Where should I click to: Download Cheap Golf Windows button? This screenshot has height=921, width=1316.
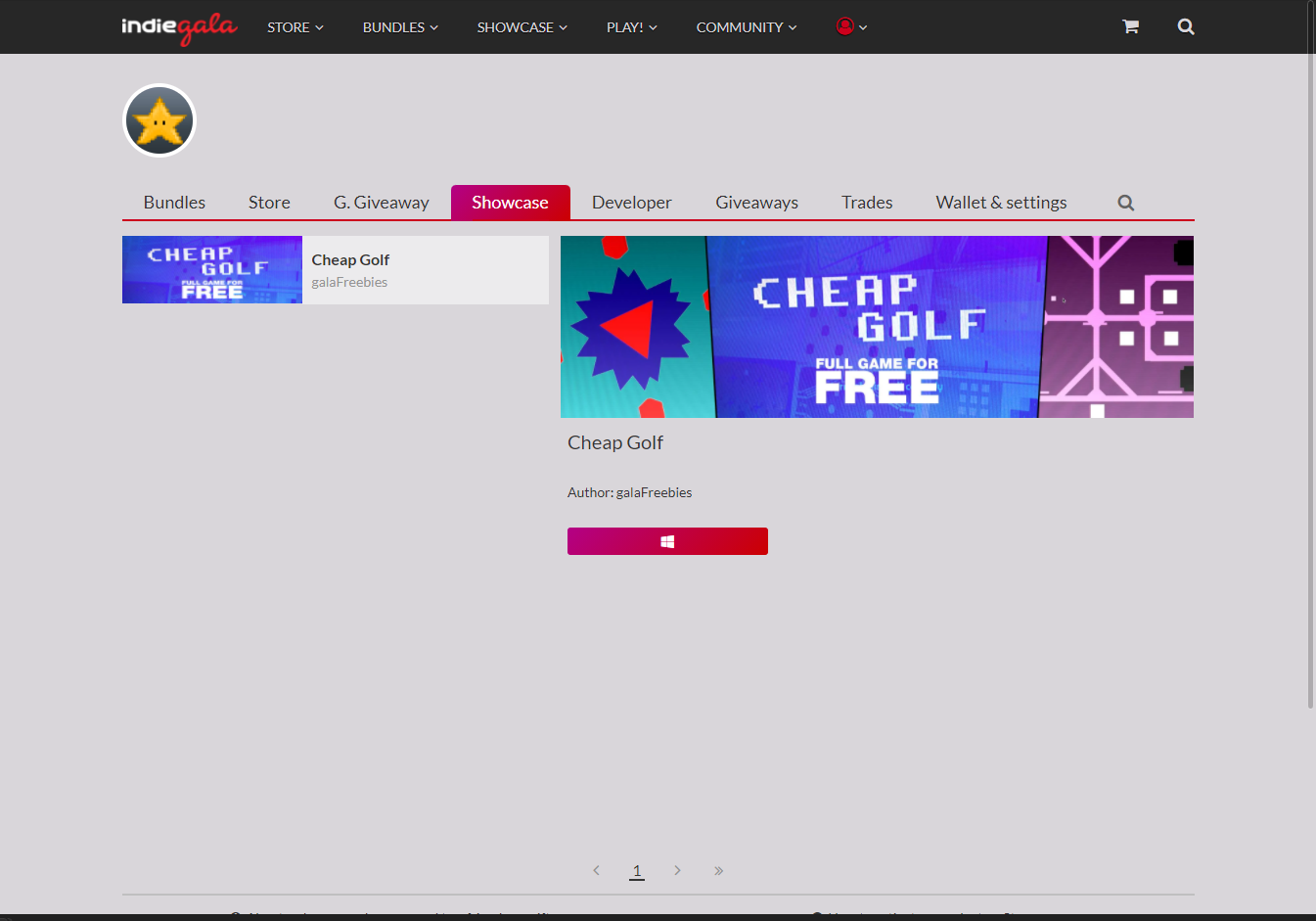[667, 541]
